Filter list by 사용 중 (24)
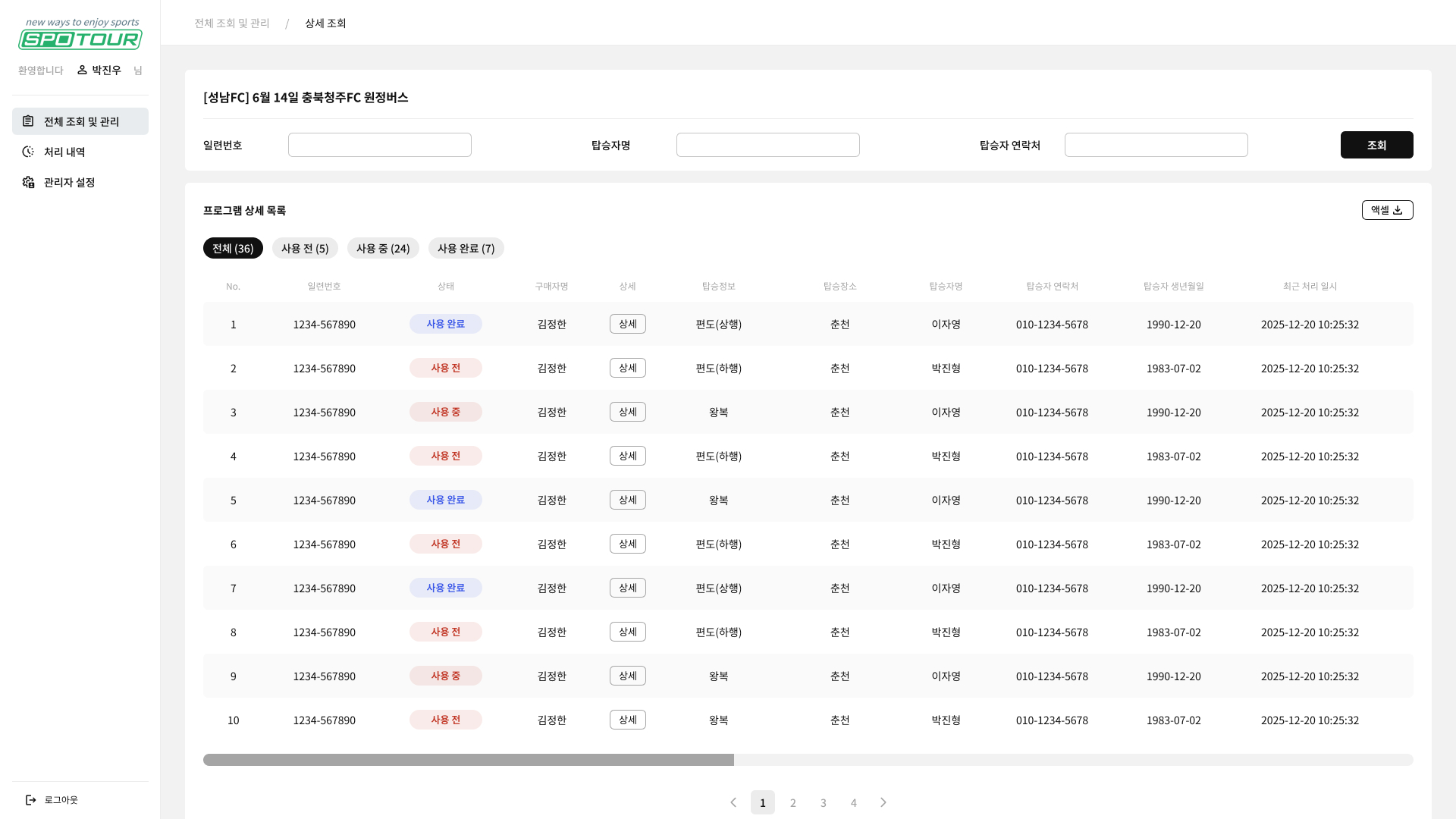The width and height of the screenshot is (1456, 819). [x=383, y=248]
